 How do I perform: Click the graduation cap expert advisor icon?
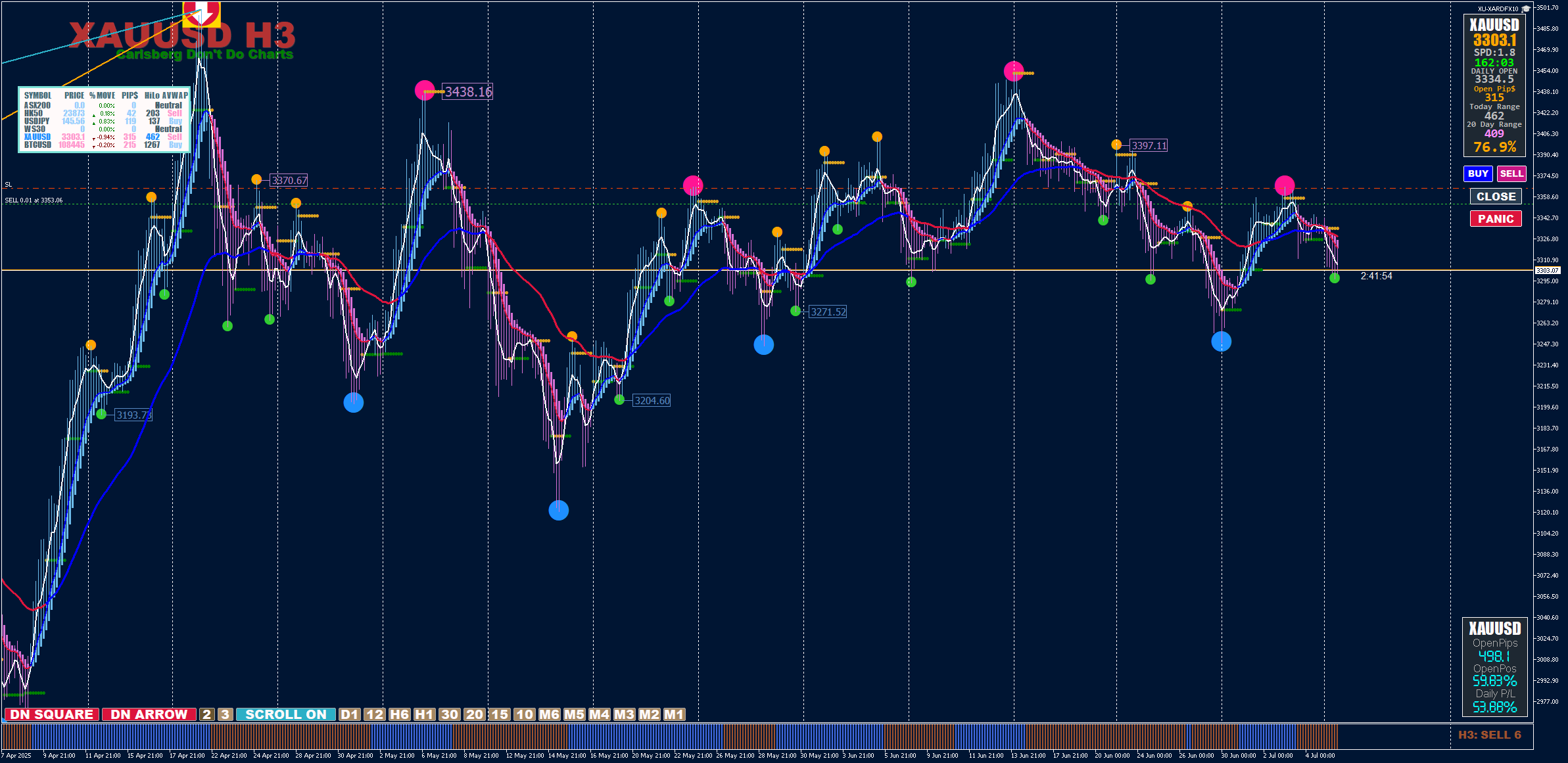(x=1526, y=9)
